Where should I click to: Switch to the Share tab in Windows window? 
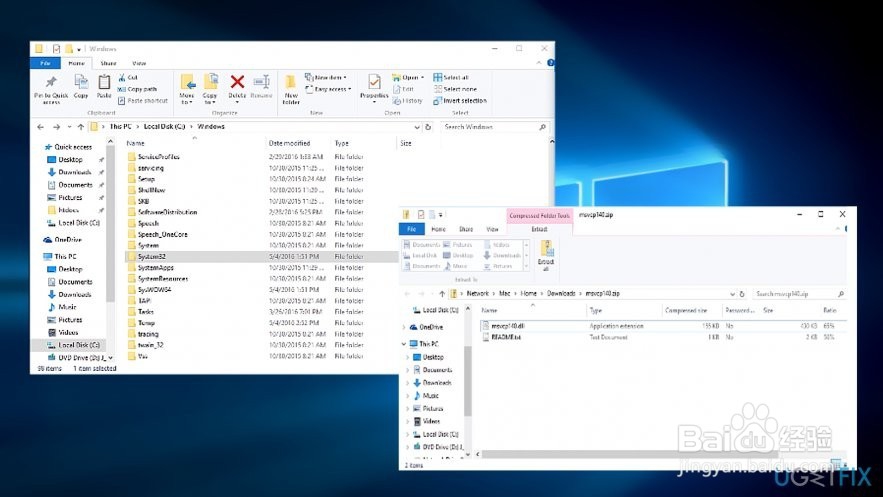(x=108, y=63)
